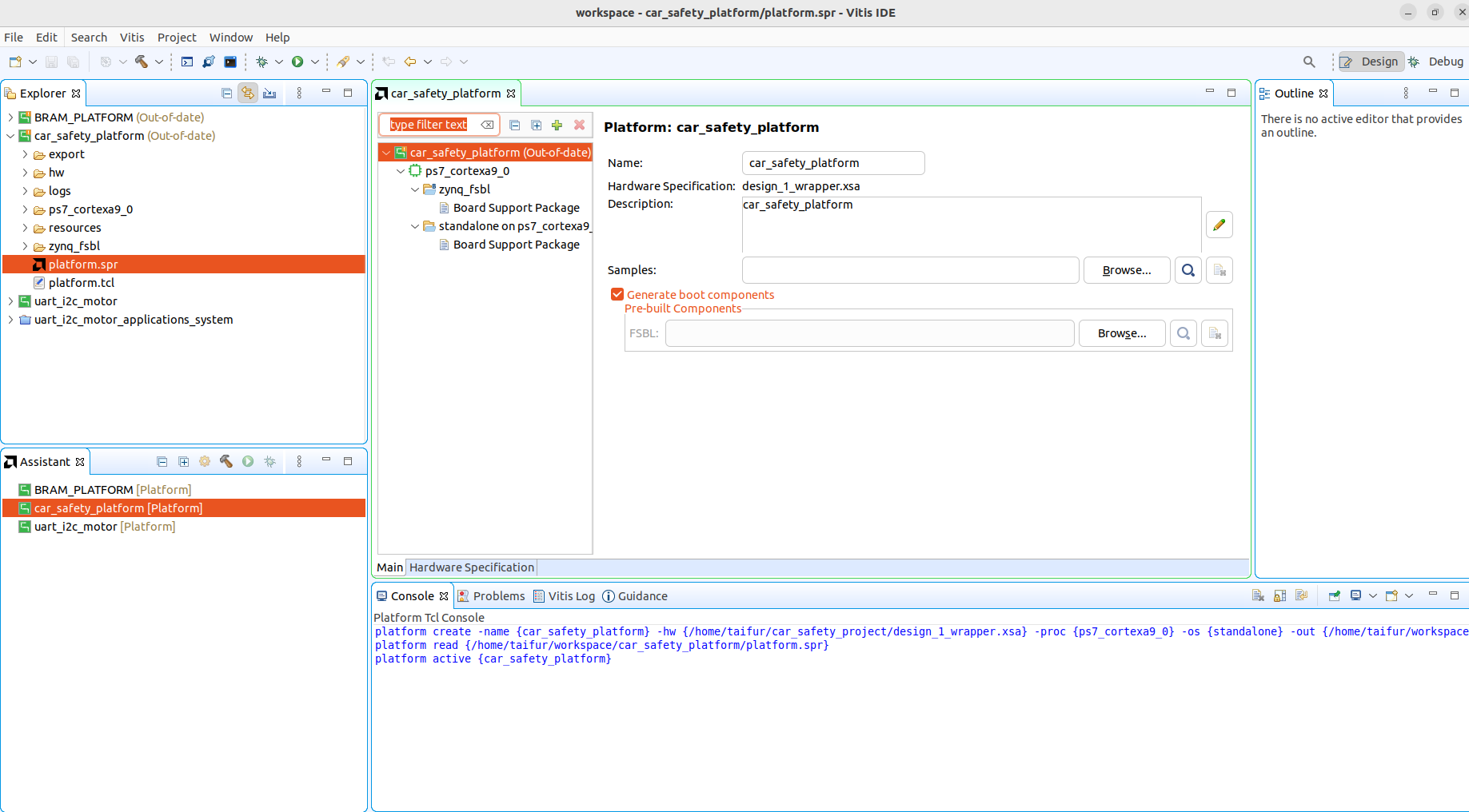Viewport: 1469px width, 812px height.
Task: Click Browse button for Samples
Action: point(1127,270)
